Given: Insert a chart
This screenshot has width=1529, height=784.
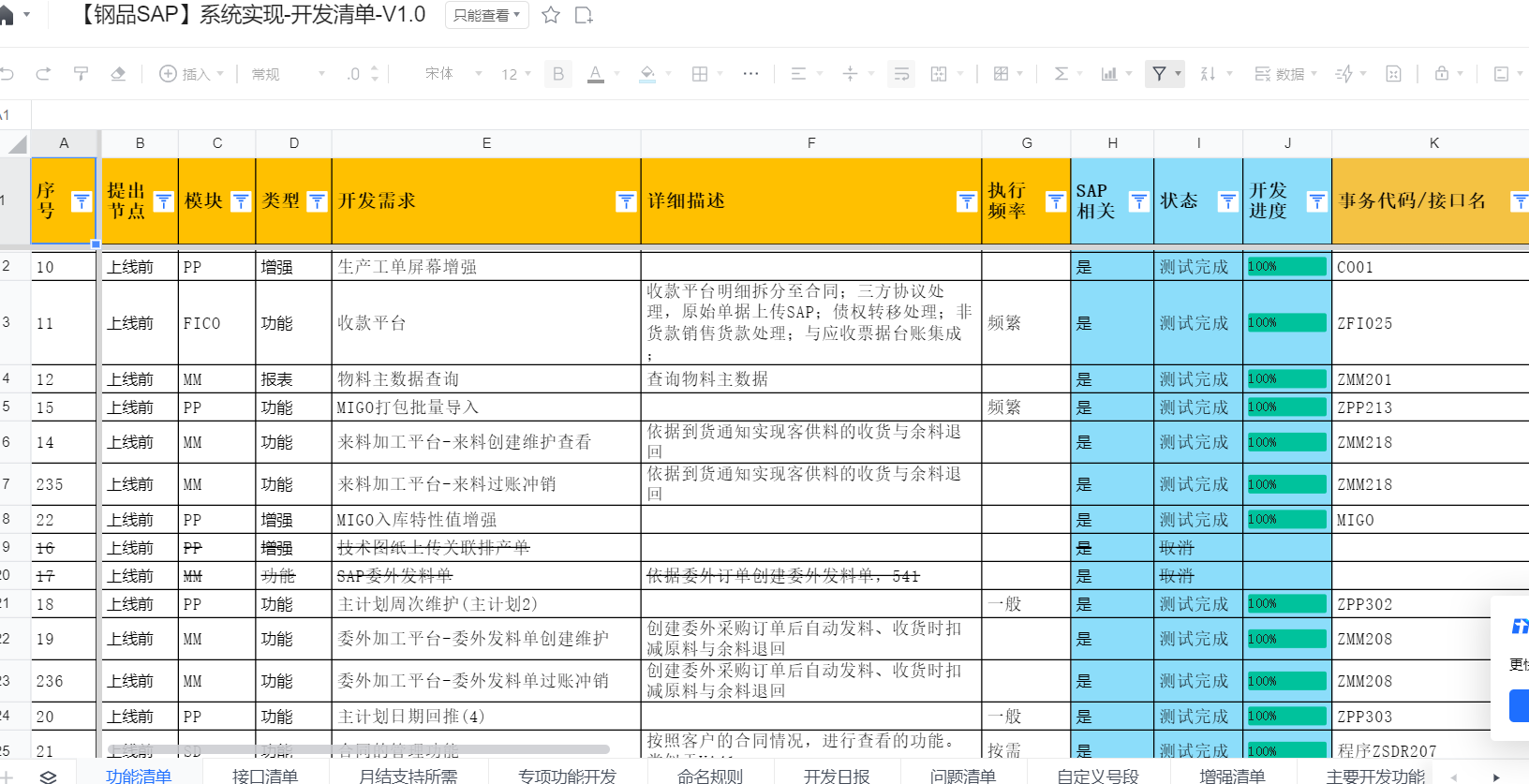Looking at the screenshot, I should 1110,74.
